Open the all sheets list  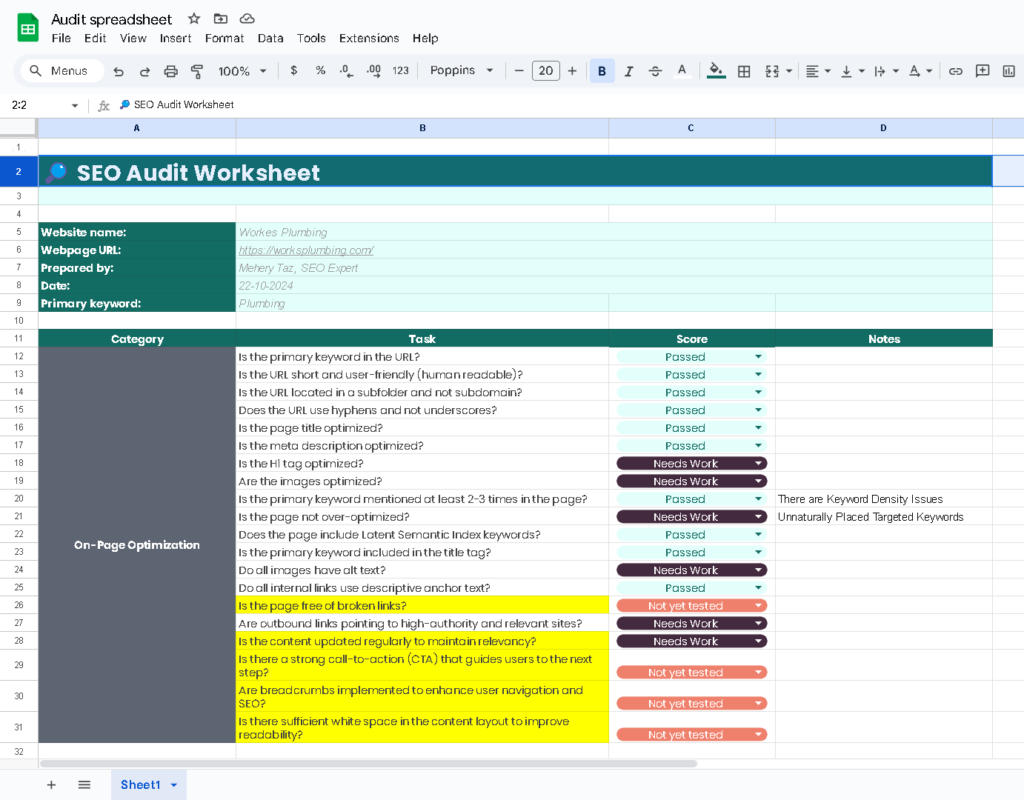[x=84, y=785]
